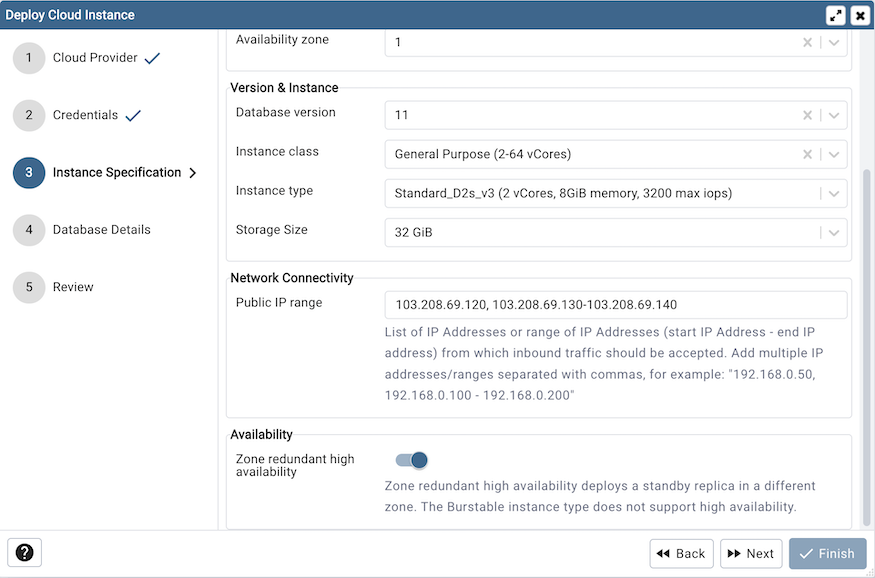This screenshot has width=875, height=578.
Task: Clear the Database version selection
Action: (807, 115)
